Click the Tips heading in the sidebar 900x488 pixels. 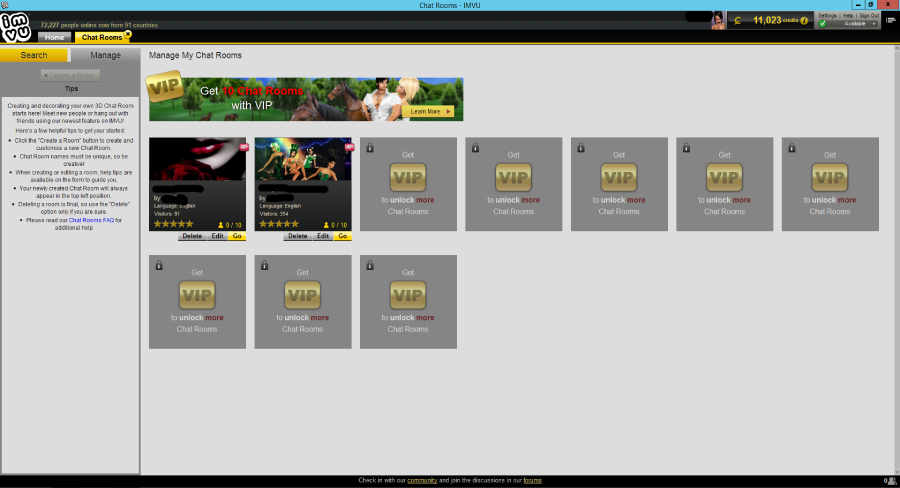pyautogui.click(x=71, y=89)
